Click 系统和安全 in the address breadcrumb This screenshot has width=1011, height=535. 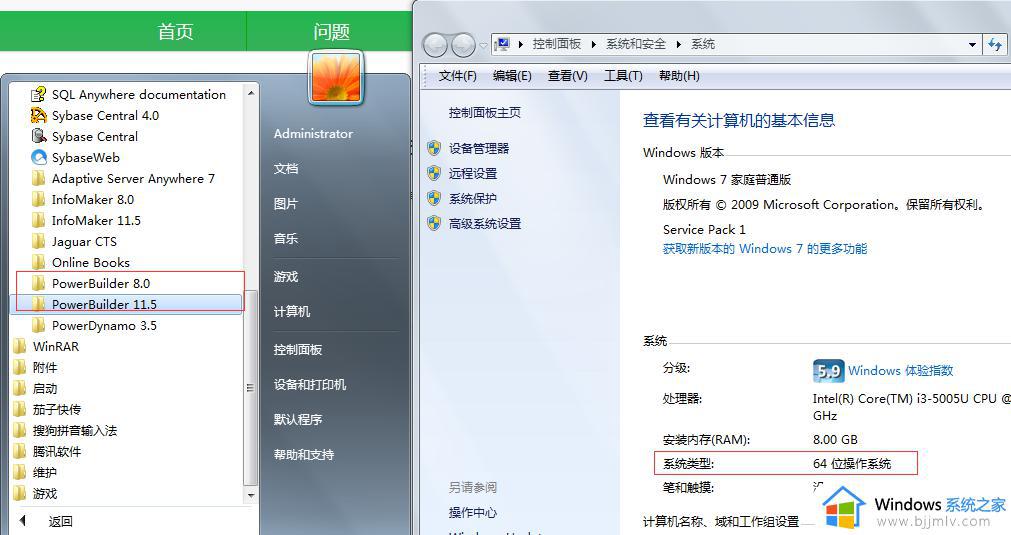tap(636, 44)
